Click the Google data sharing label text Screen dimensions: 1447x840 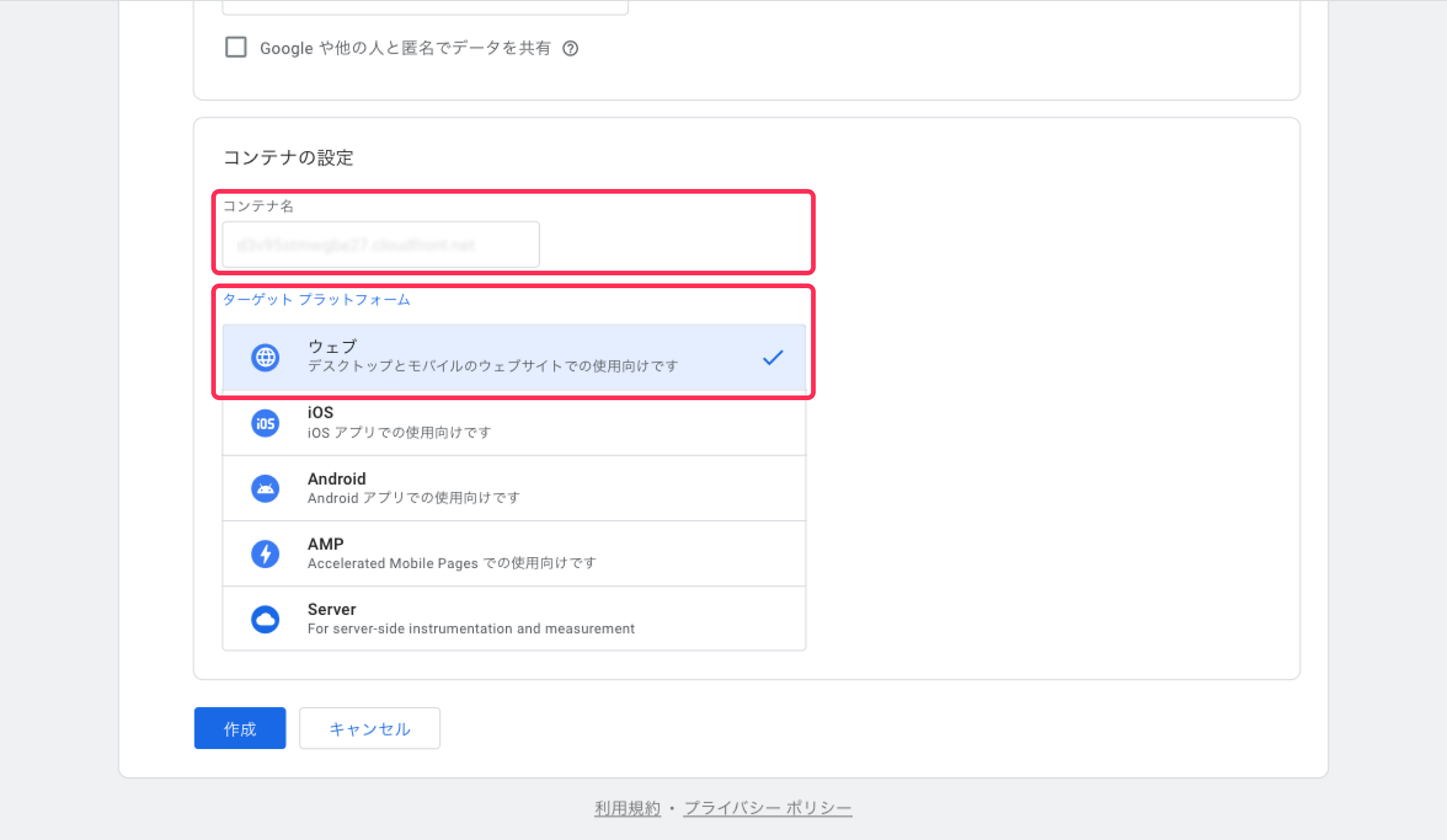(405, 48)
